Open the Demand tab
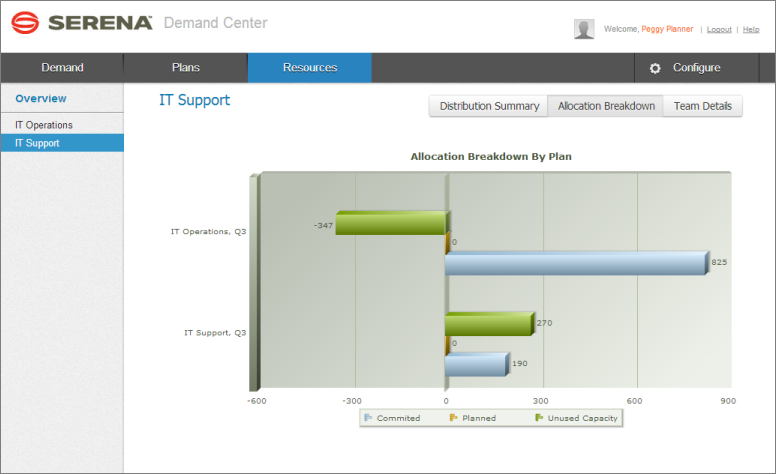Image resolution: width=776 pixels, height=474 pixels. (x=62, y=68)
